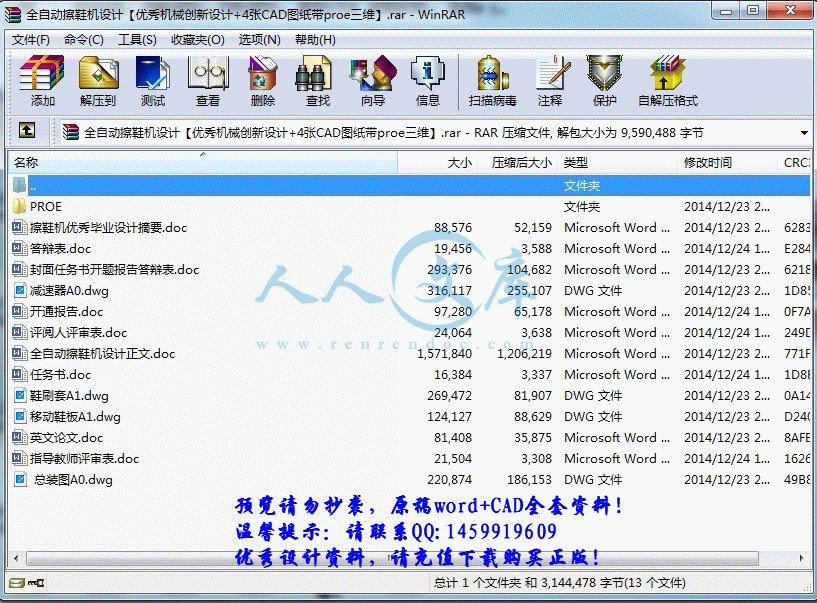The width and height of the screenshot is (817, 603).
Task: Select file 封面任务书开题报告答辩表.doc
Action: pyautogui.click(x=114, y=270)
